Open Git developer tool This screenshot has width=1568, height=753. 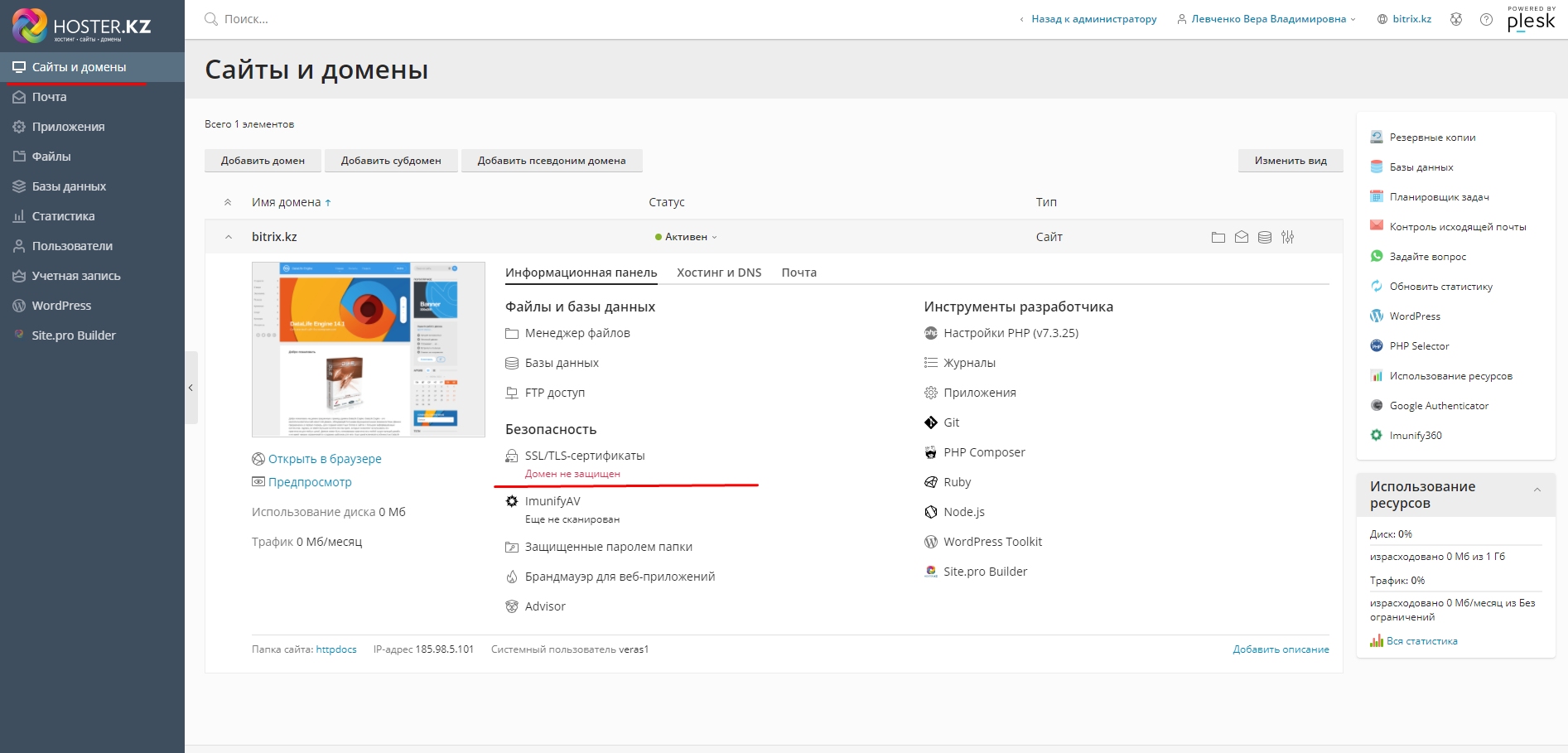tap(951, 422)
